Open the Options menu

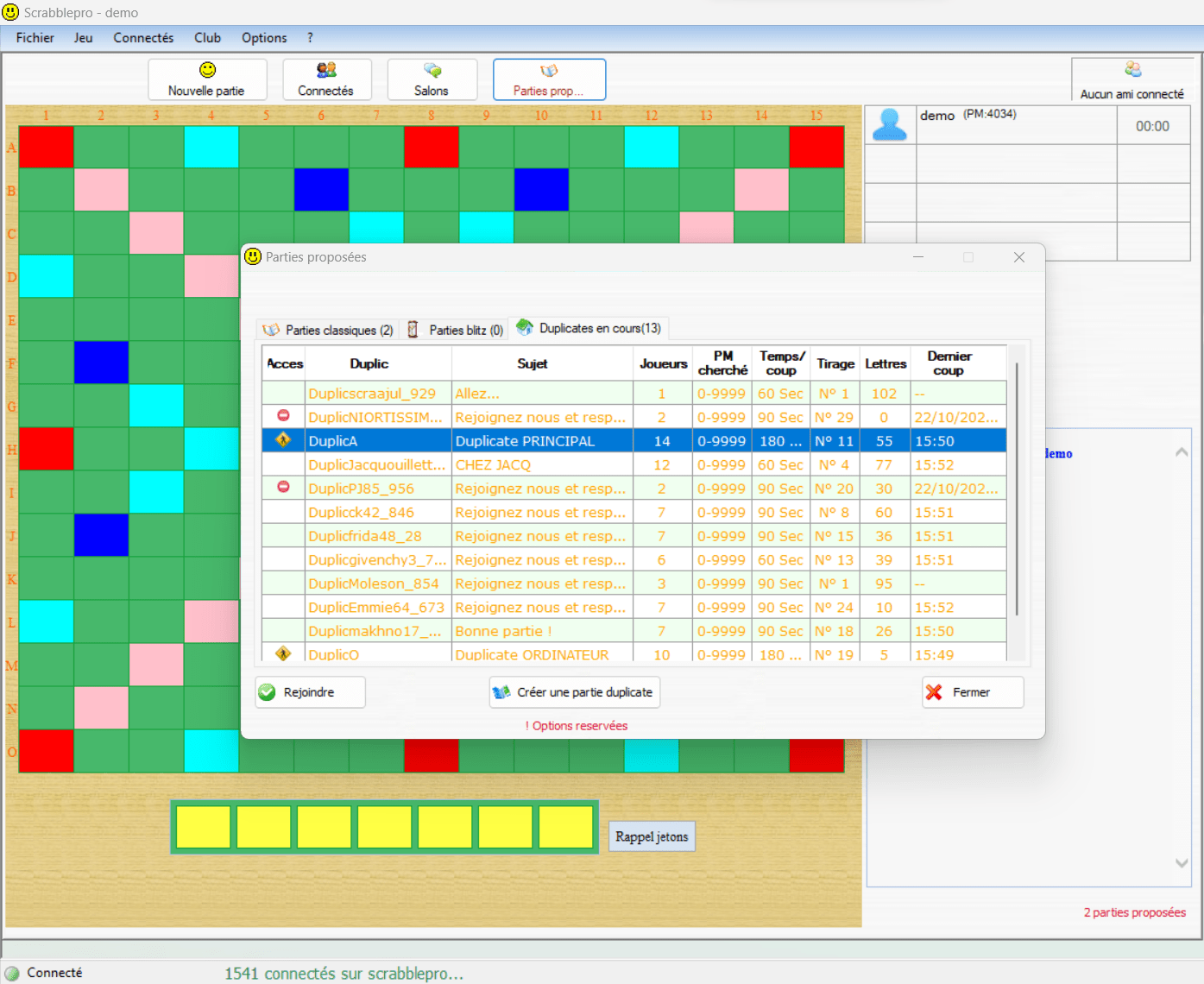tap(264, 38)
